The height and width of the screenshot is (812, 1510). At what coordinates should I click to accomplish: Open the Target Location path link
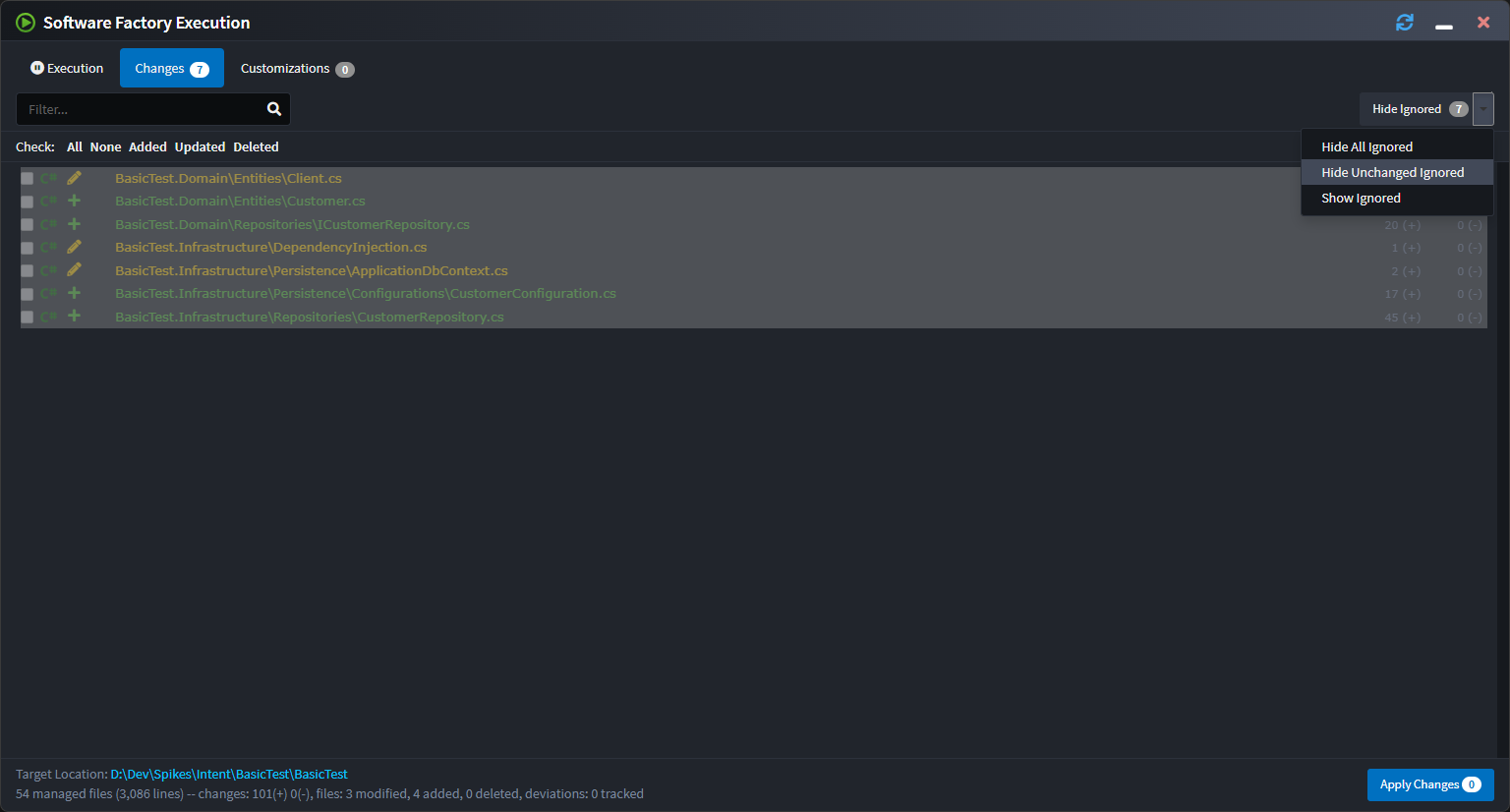point(229,774)
